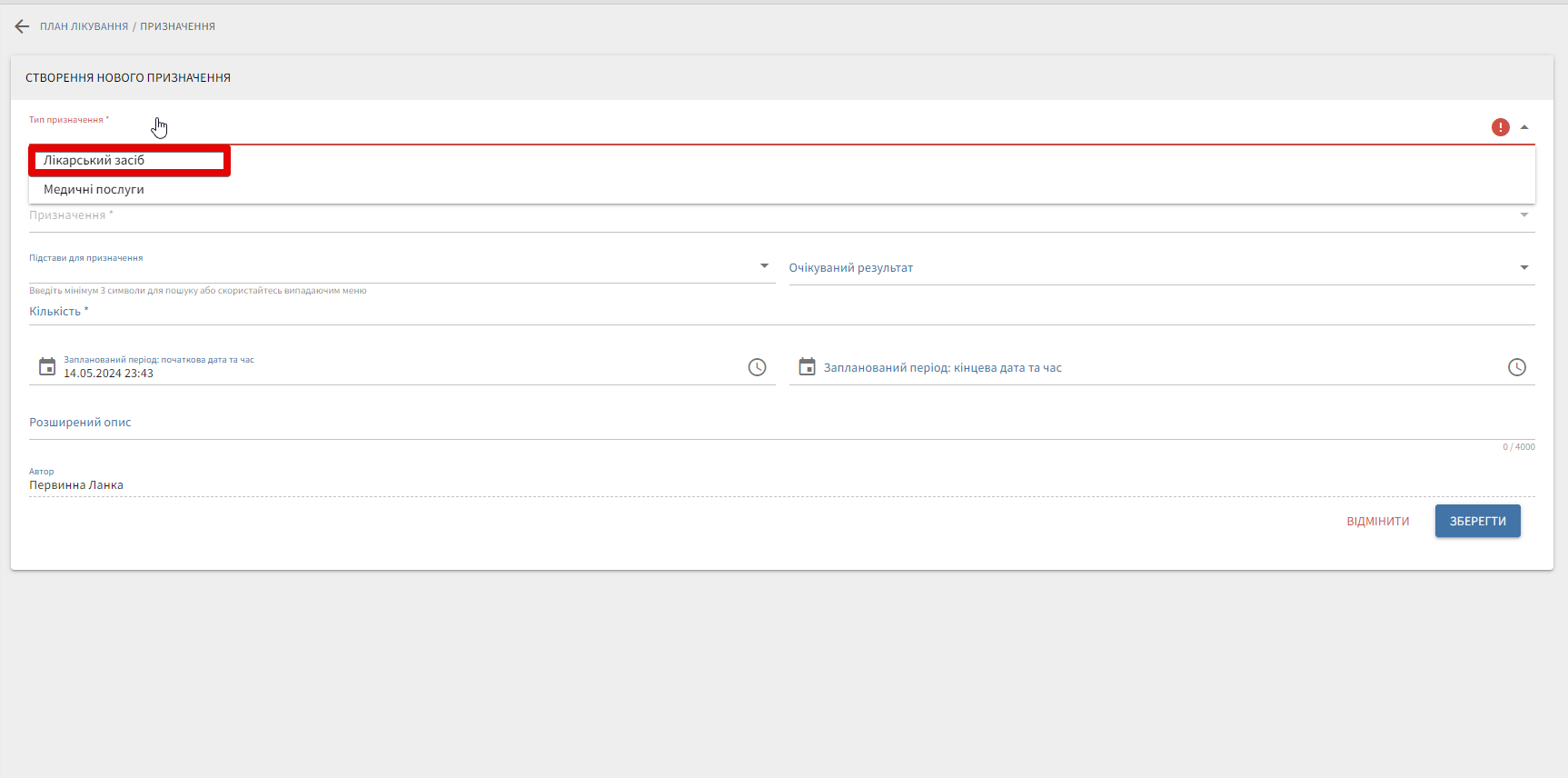Collapse the Тип призначення dropdown arrow
Image resolution: width=1568 pixels, height=778 pixels.
1524,127
